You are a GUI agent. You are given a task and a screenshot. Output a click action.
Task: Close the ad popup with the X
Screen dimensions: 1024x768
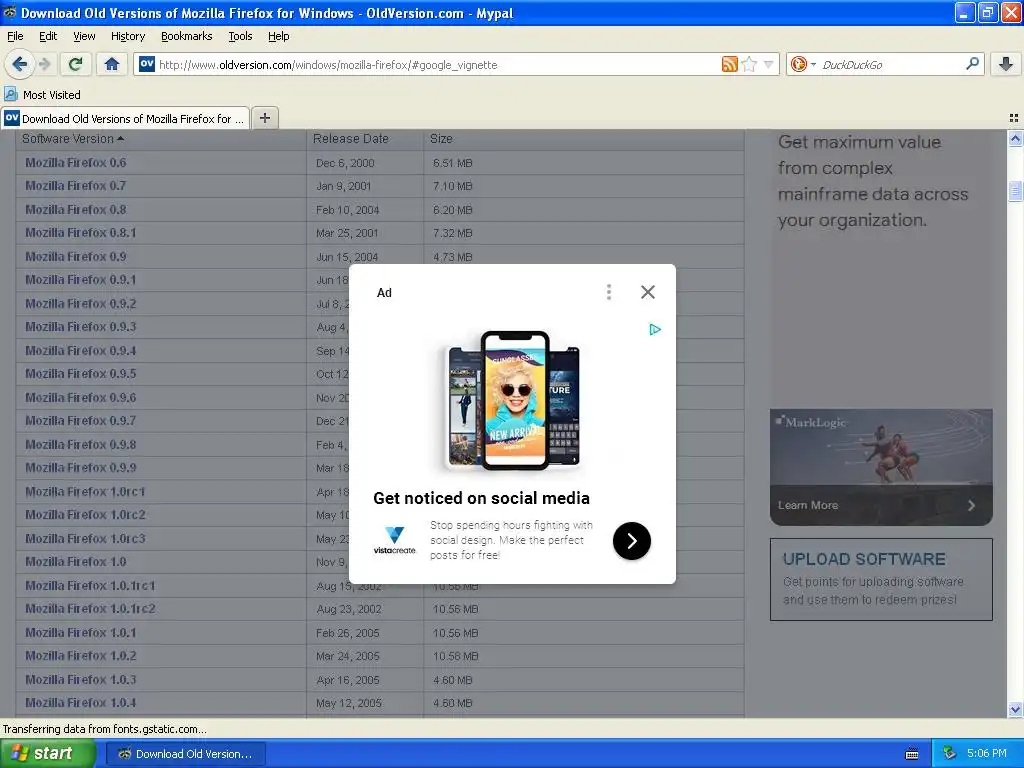647,292
